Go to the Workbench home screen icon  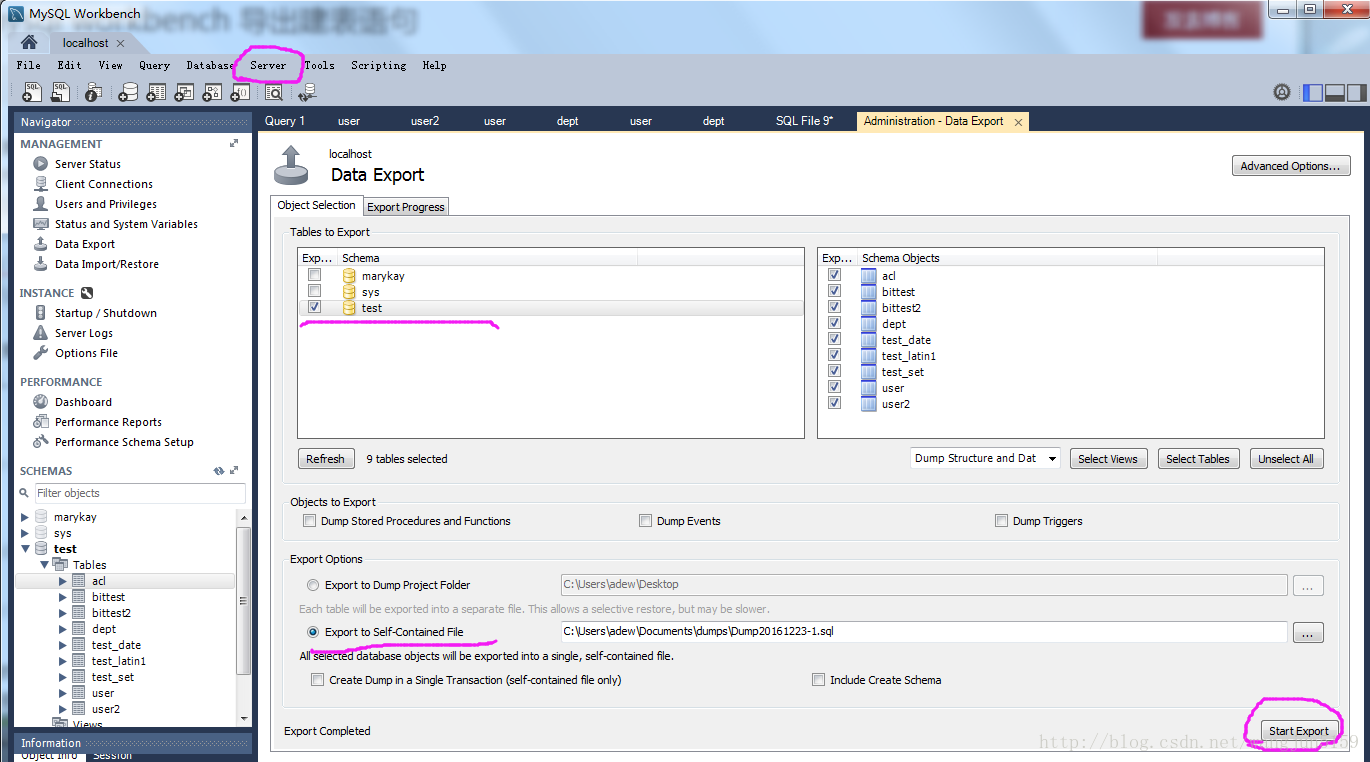(x=29, y=43)
